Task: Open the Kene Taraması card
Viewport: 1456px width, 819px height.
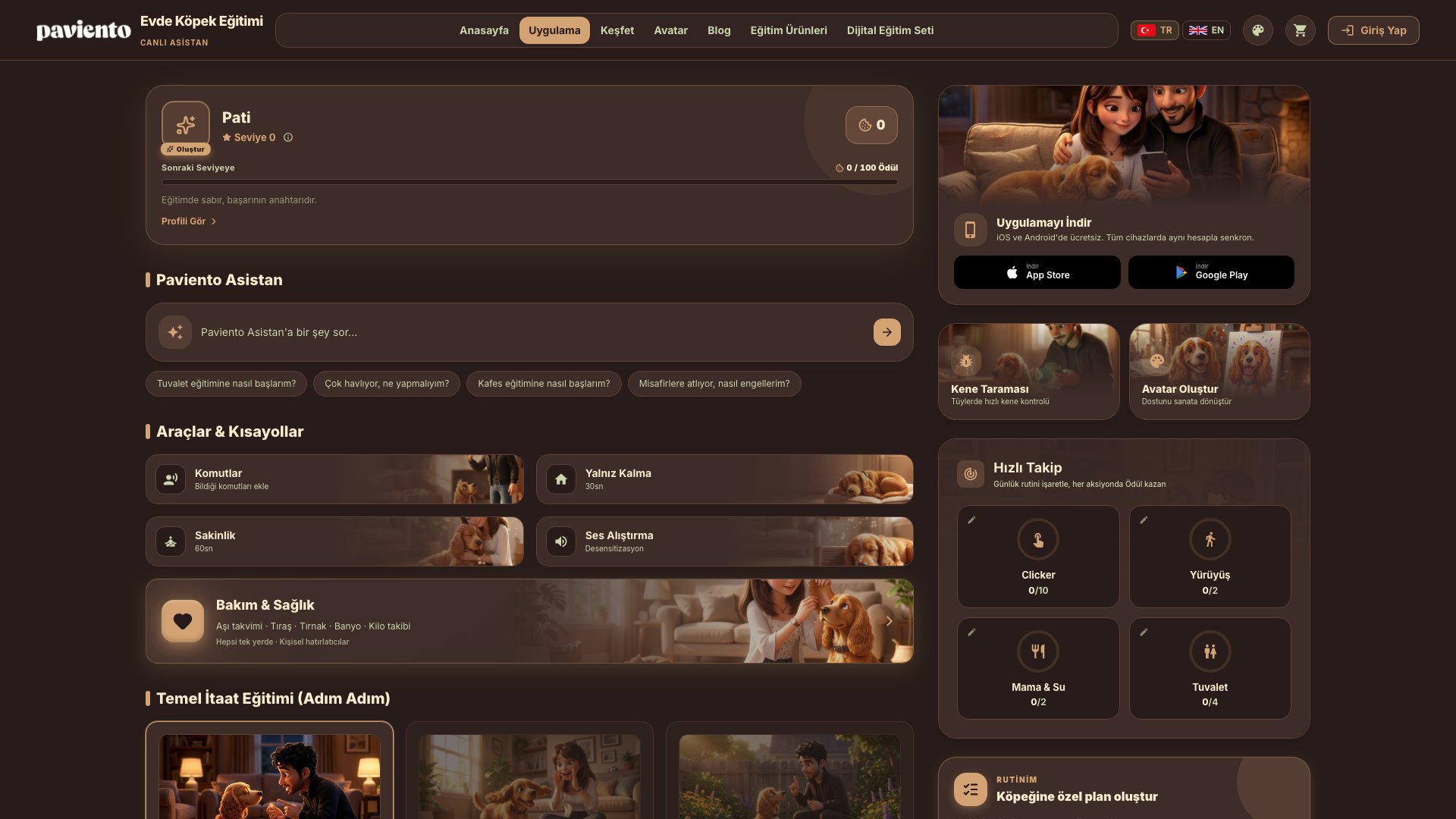Action: click(1029, 372)
